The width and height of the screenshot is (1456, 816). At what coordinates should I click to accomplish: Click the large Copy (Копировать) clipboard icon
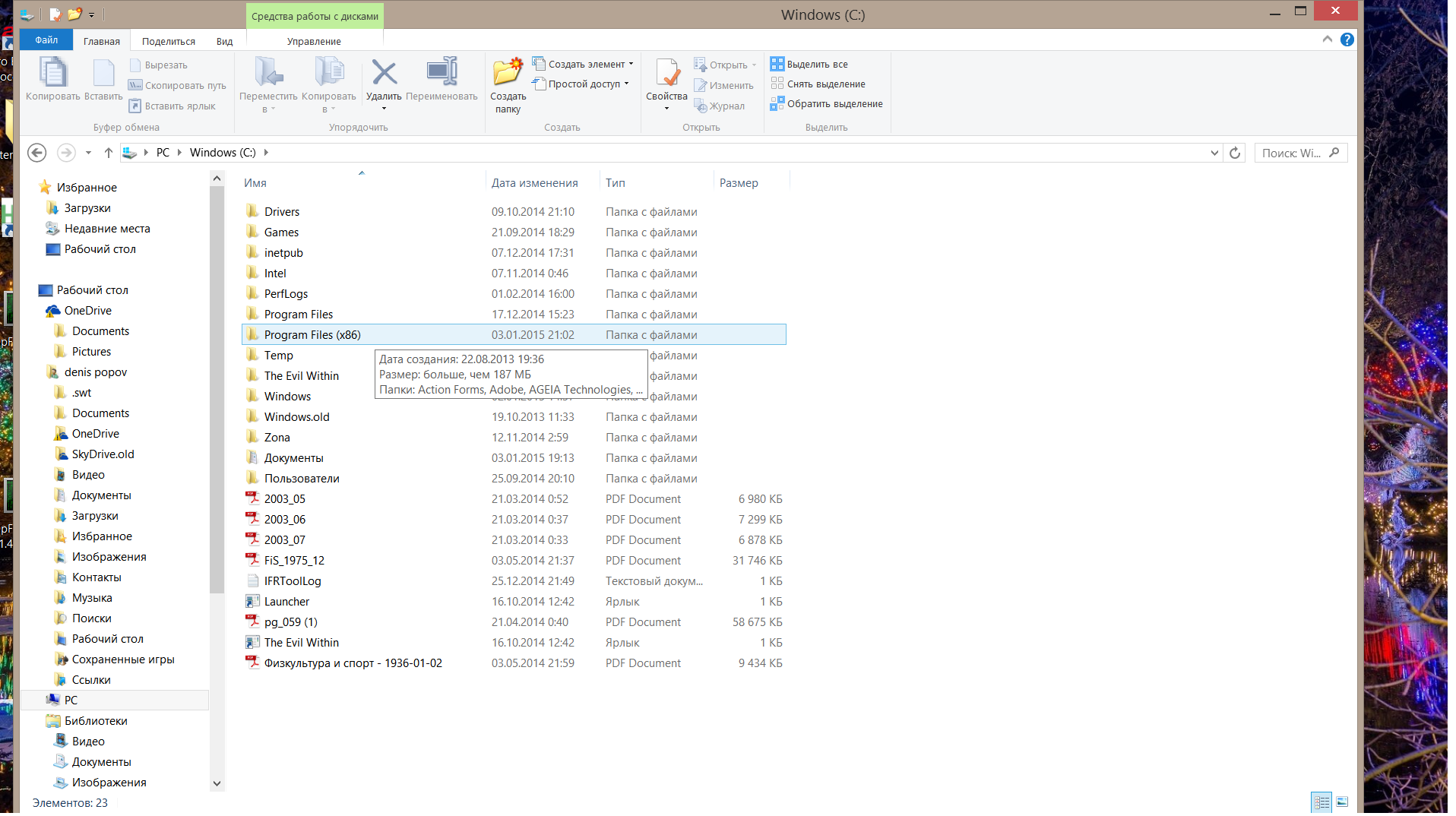pos(52,74)
